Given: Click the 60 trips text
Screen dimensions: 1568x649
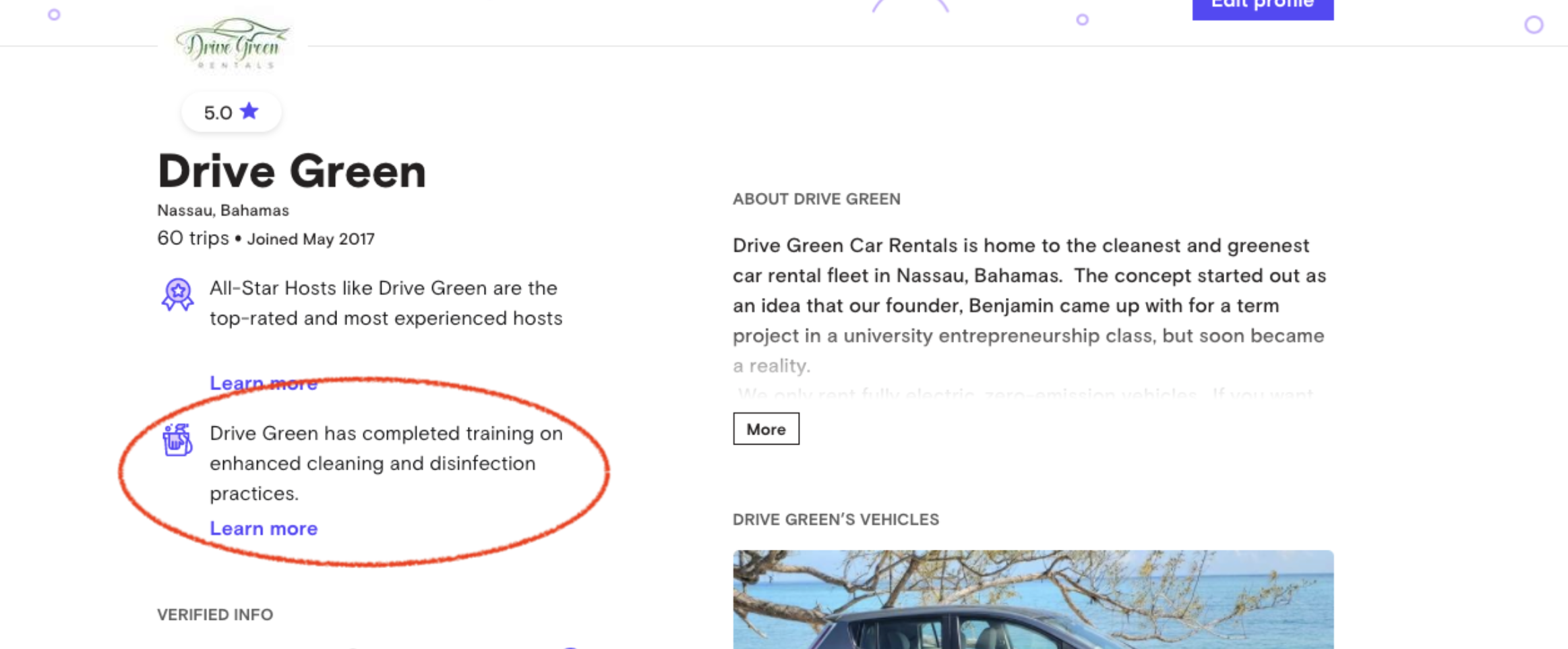Looking at the screenshot, I should (x=193, y=238).
